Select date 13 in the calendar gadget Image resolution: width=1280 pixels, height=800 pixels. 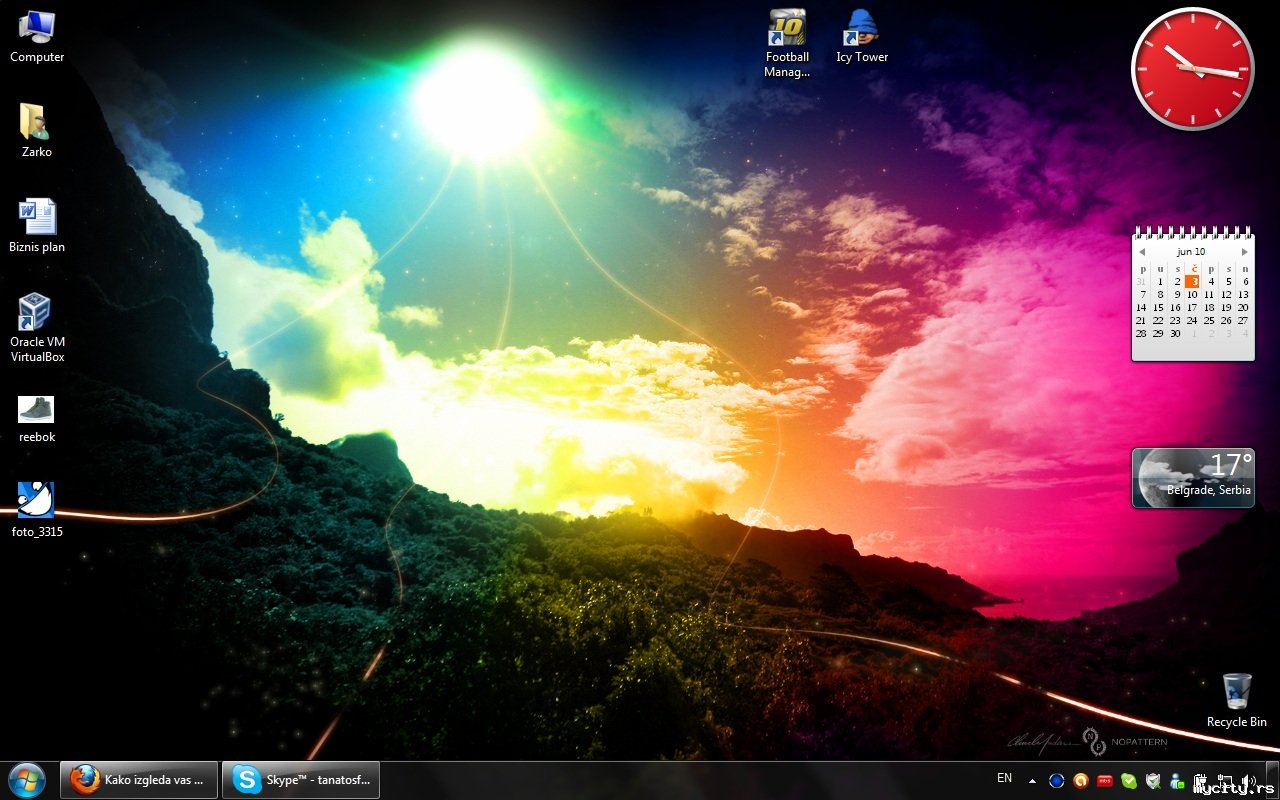coord(1243,294)
